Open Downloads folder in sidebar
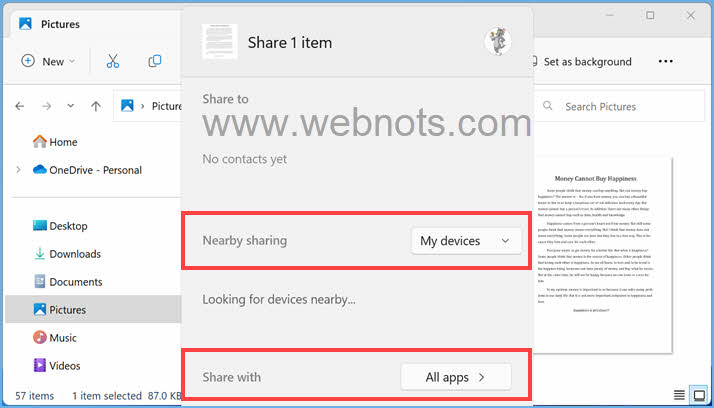The width and height of the screenshot is (714, 408). coord(74,254)
